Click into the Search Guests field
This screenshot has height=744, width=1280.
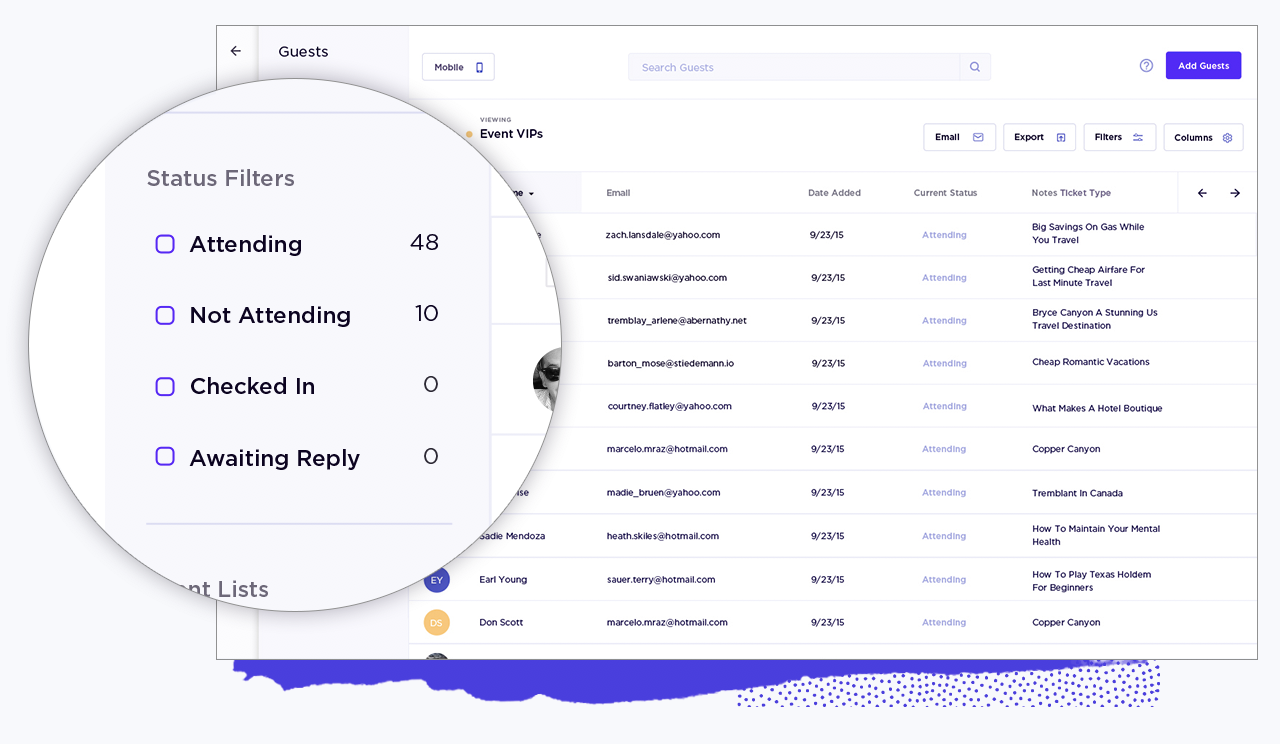(793, 67)
